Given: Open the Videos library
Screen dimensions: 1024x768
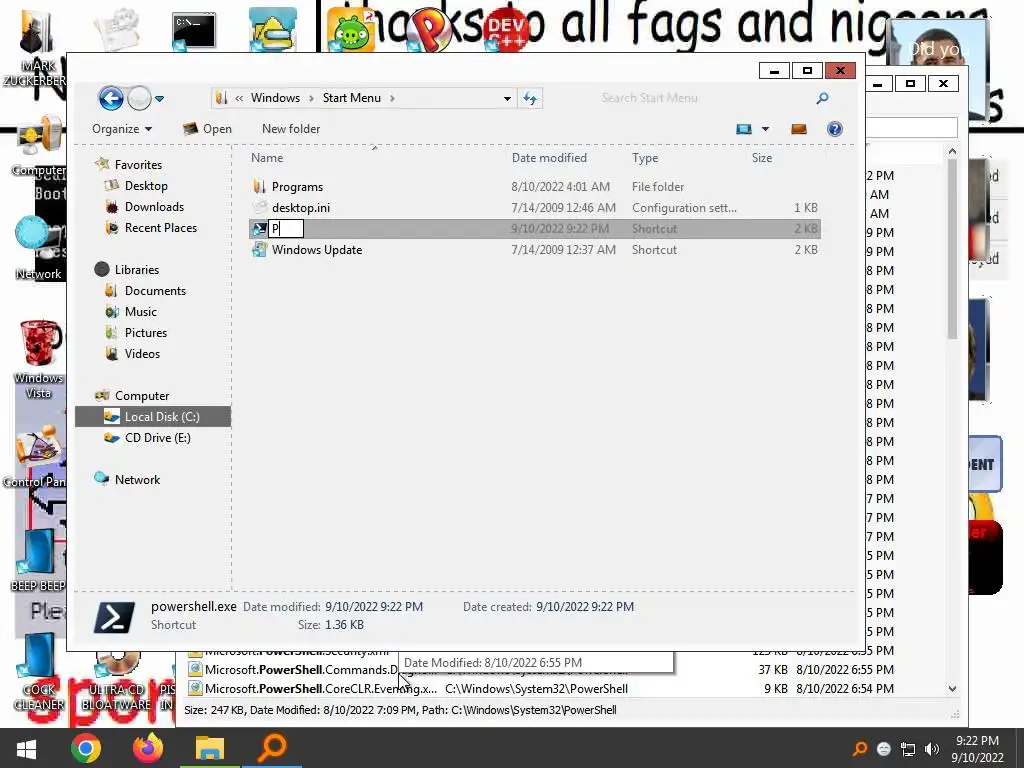Looking at the screenshot, I should tap(142, 353).
